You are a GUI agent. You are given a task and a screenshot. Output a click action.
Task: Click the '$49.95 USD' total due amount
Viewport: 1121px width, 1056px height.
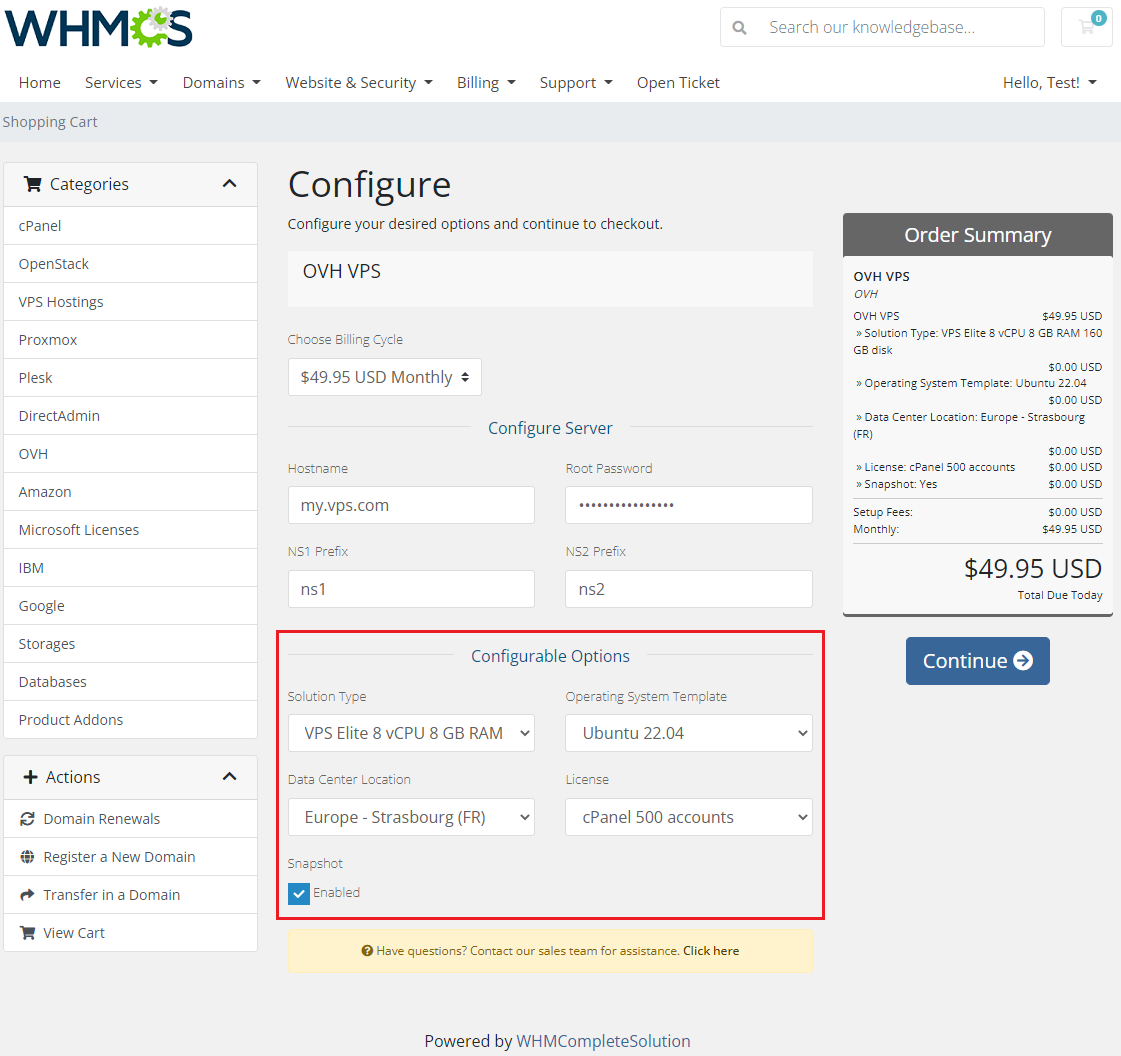point(1032,568)
